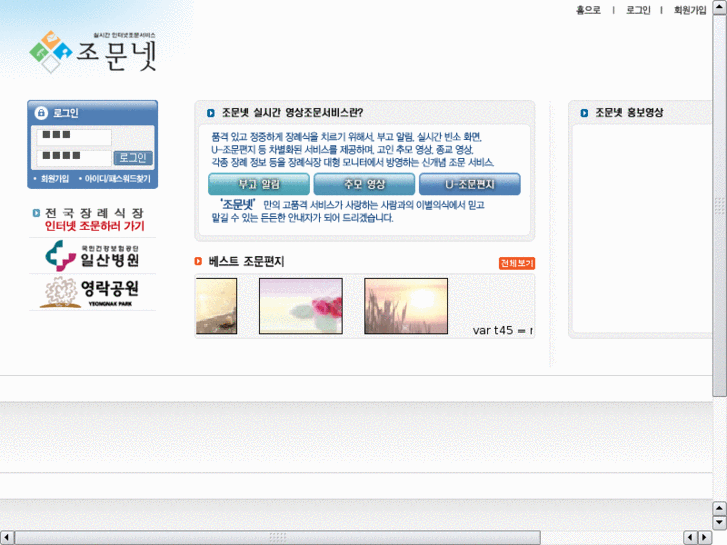Screen dimensions: 727x545
Task: Go to 홈으로 link in top navigation
Action: (x=588, y=10)
